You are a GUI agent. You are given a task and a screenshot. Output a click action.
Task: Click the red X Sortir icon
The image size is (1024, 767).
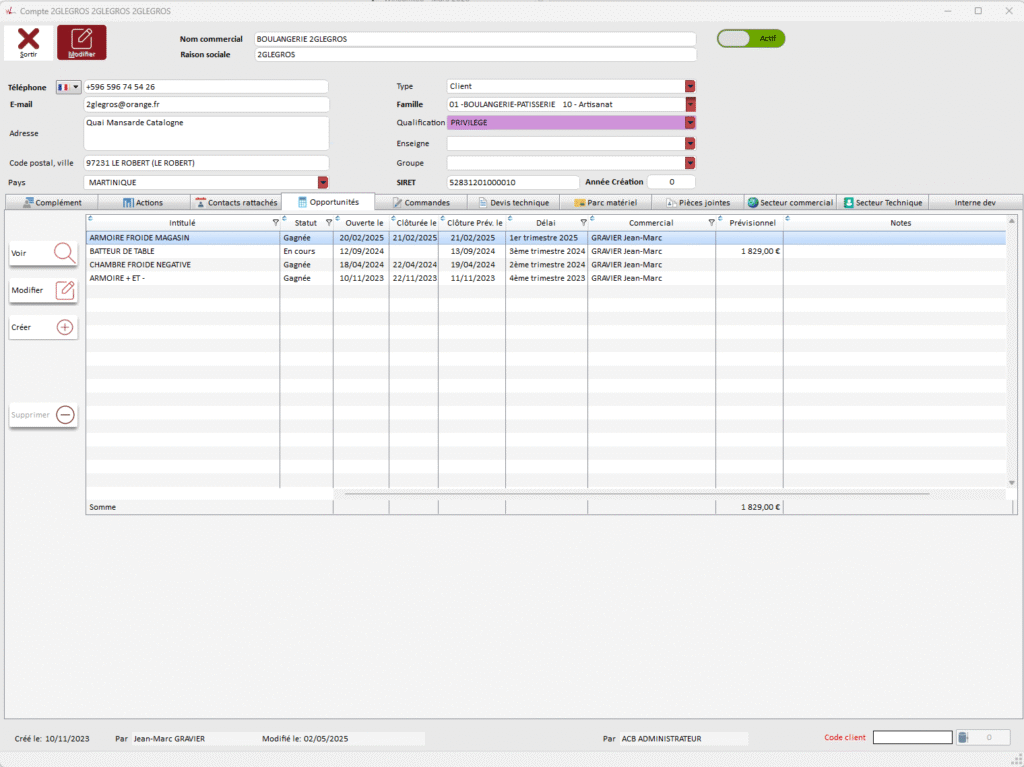pyautogui.click(x=29, y=40)
